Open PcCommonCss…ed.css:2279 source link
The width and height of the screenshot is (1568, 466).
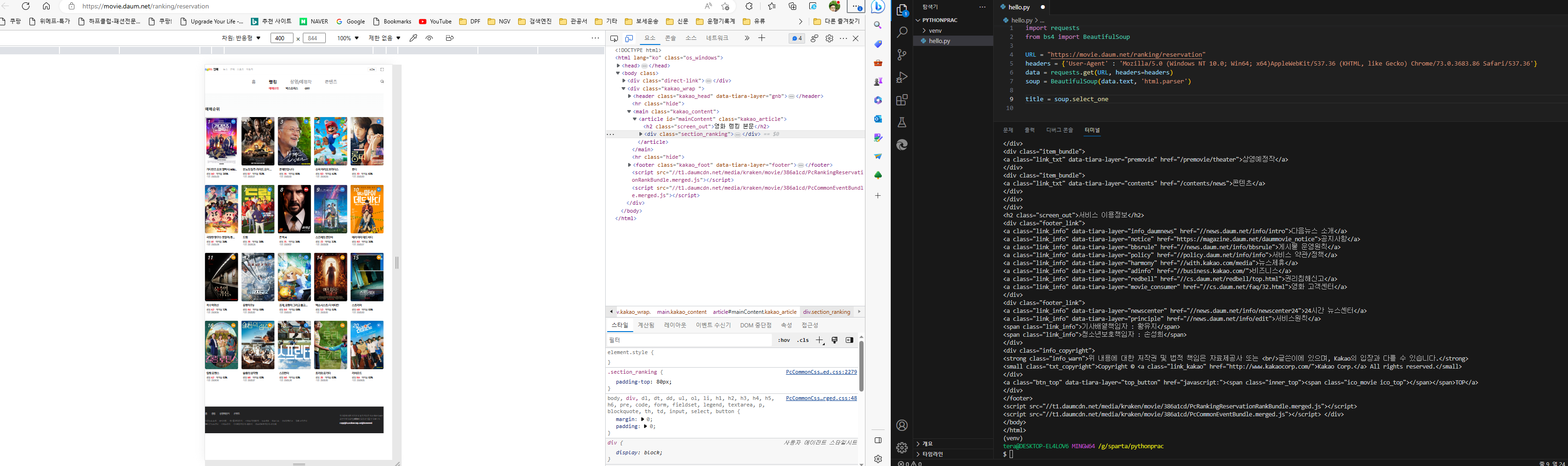tap(821, 371)
